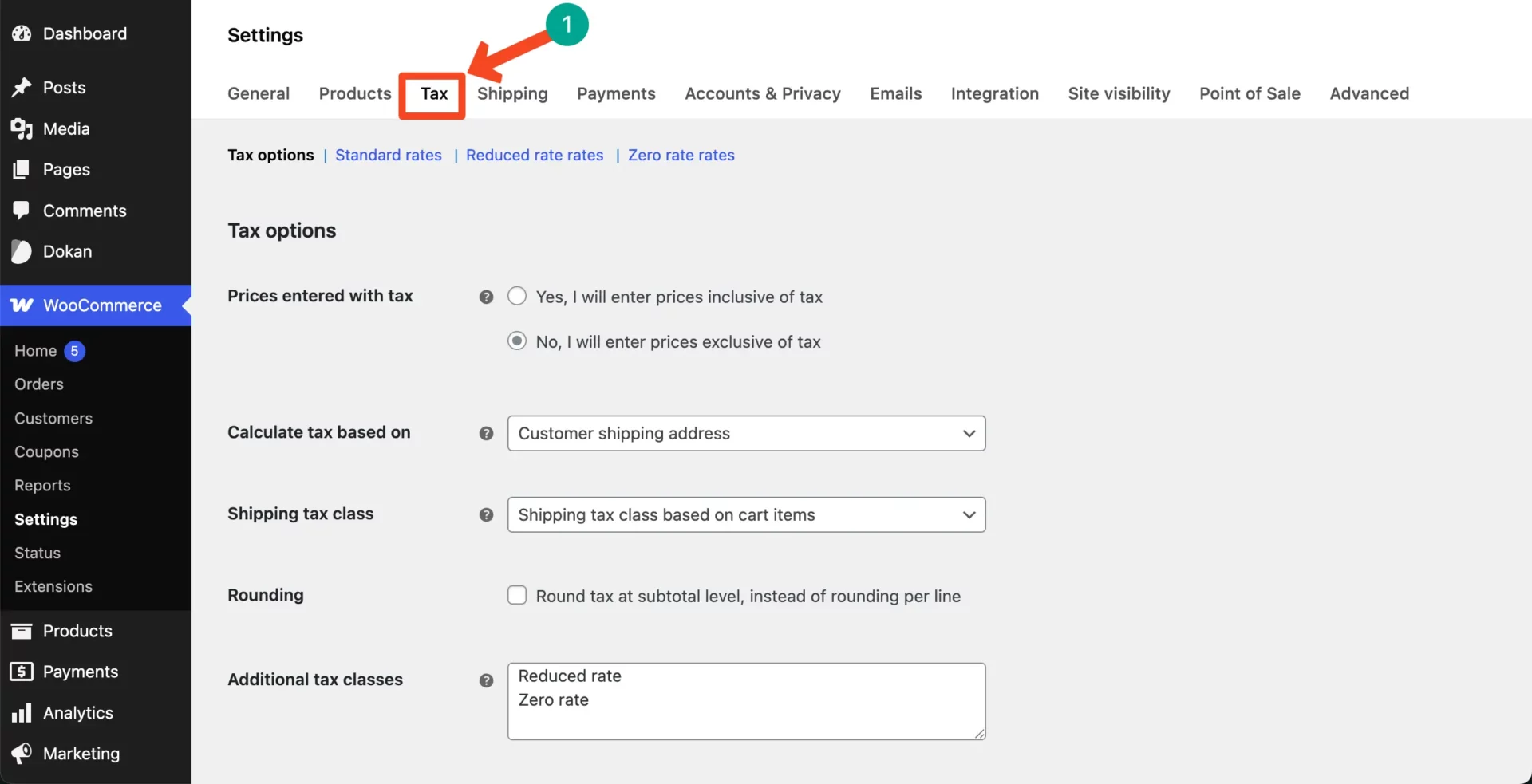Viewport: 1532px width, 784px height.
Task: Open the Zero rate rates link
Action: (x=681, y=155)
